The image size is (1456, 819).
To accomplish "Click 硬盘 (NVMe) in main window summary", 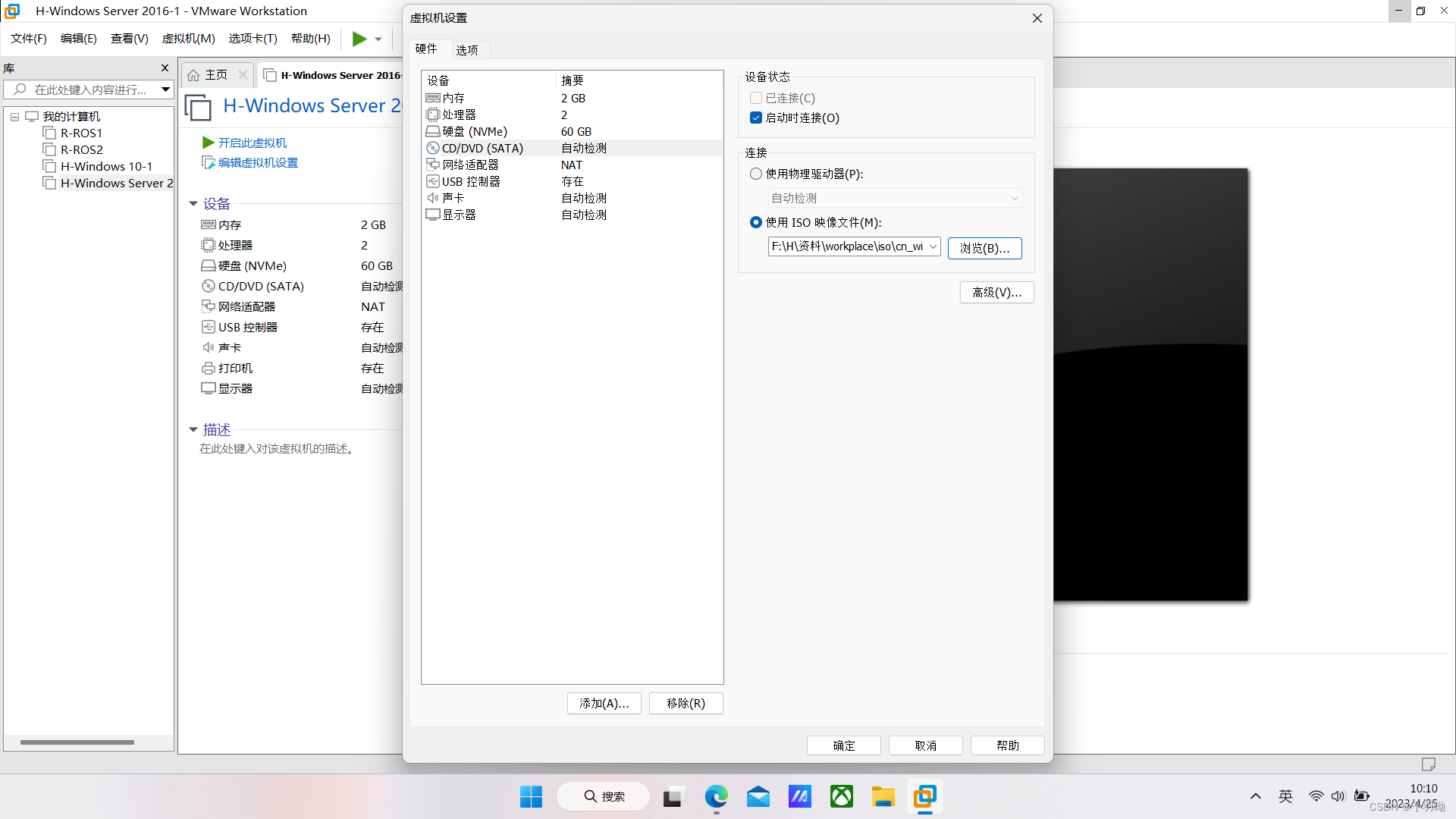I will 253,265.
